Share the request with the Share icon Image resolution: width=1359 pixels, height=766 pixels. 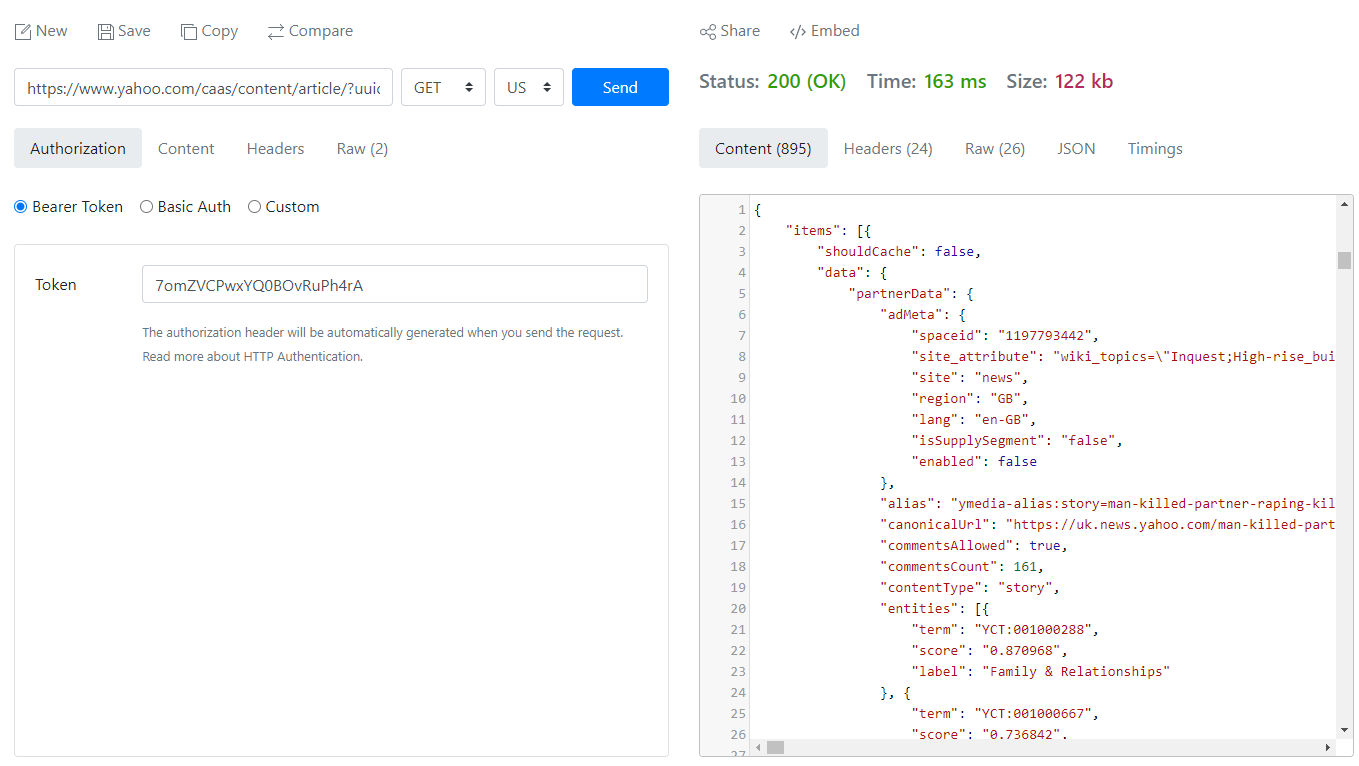(x=730, y=31)
